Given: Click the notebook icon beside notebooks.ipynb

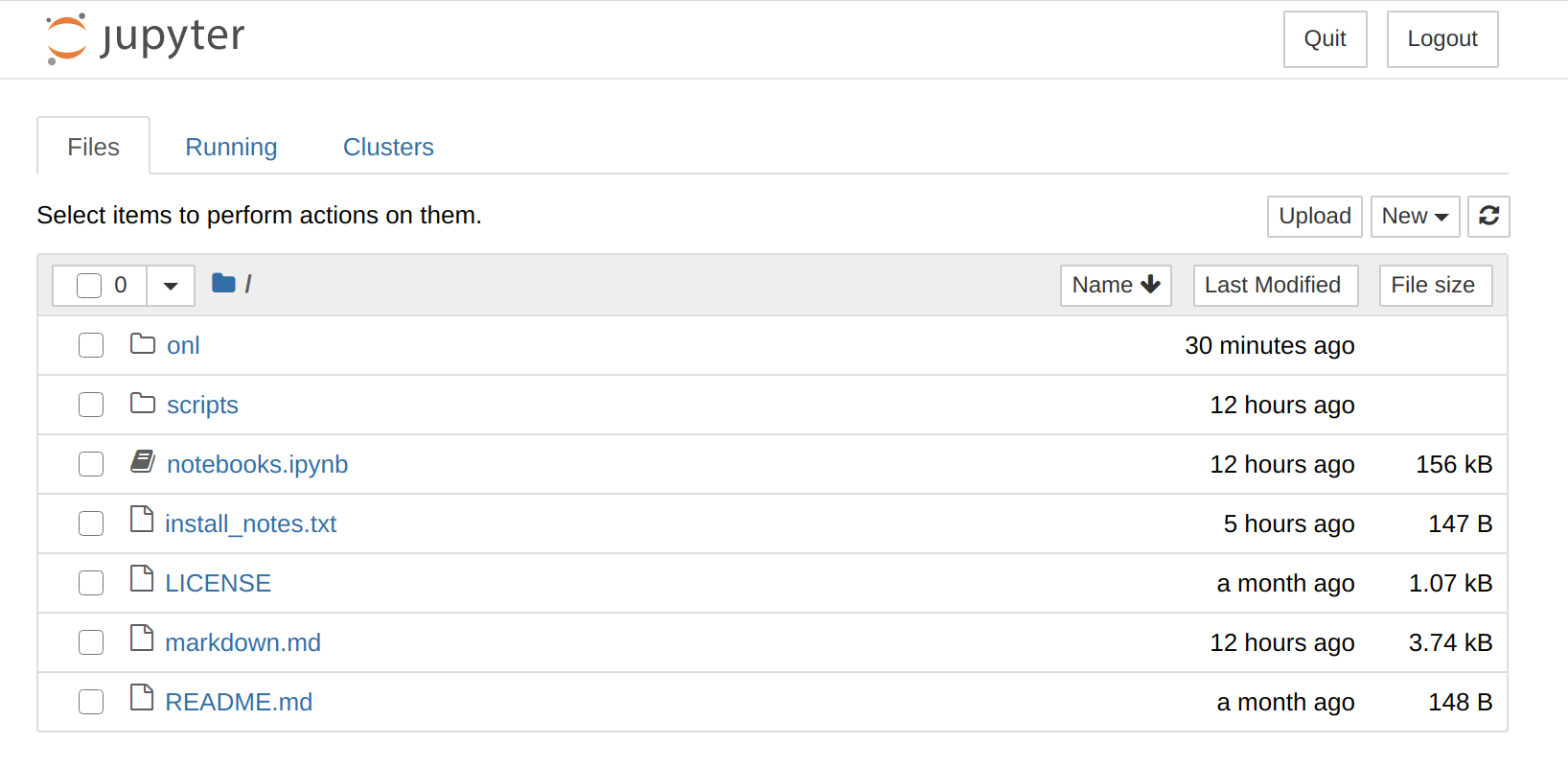Looking at the screenshot, I should [143, 462].
